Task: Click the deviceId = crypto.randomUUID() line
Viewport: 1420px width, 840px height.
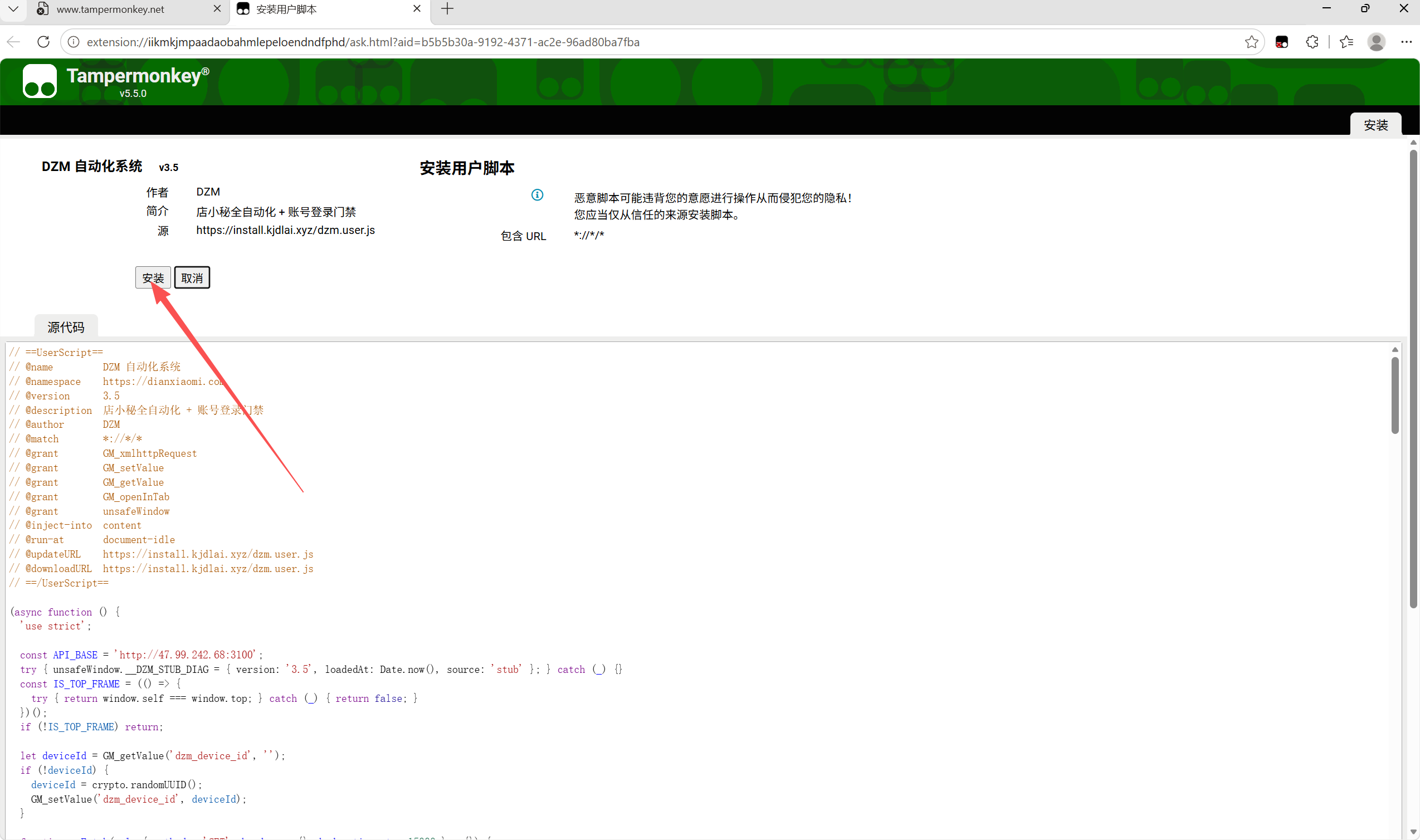Action: pyautogui.click(x=116, y=784)
